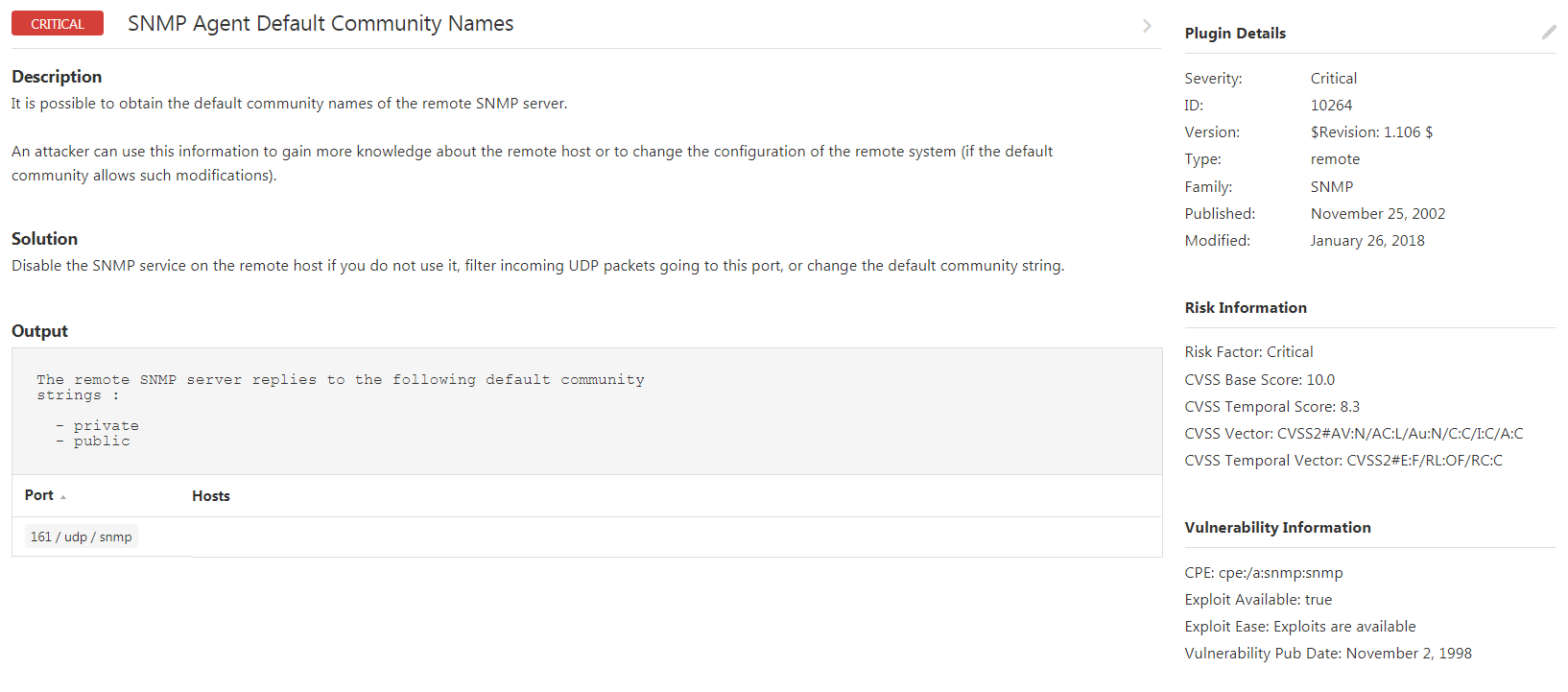Select the 161 / udp / snmp port tag
This screenshot has height=692, width=1568.
[x=82, y=537]
